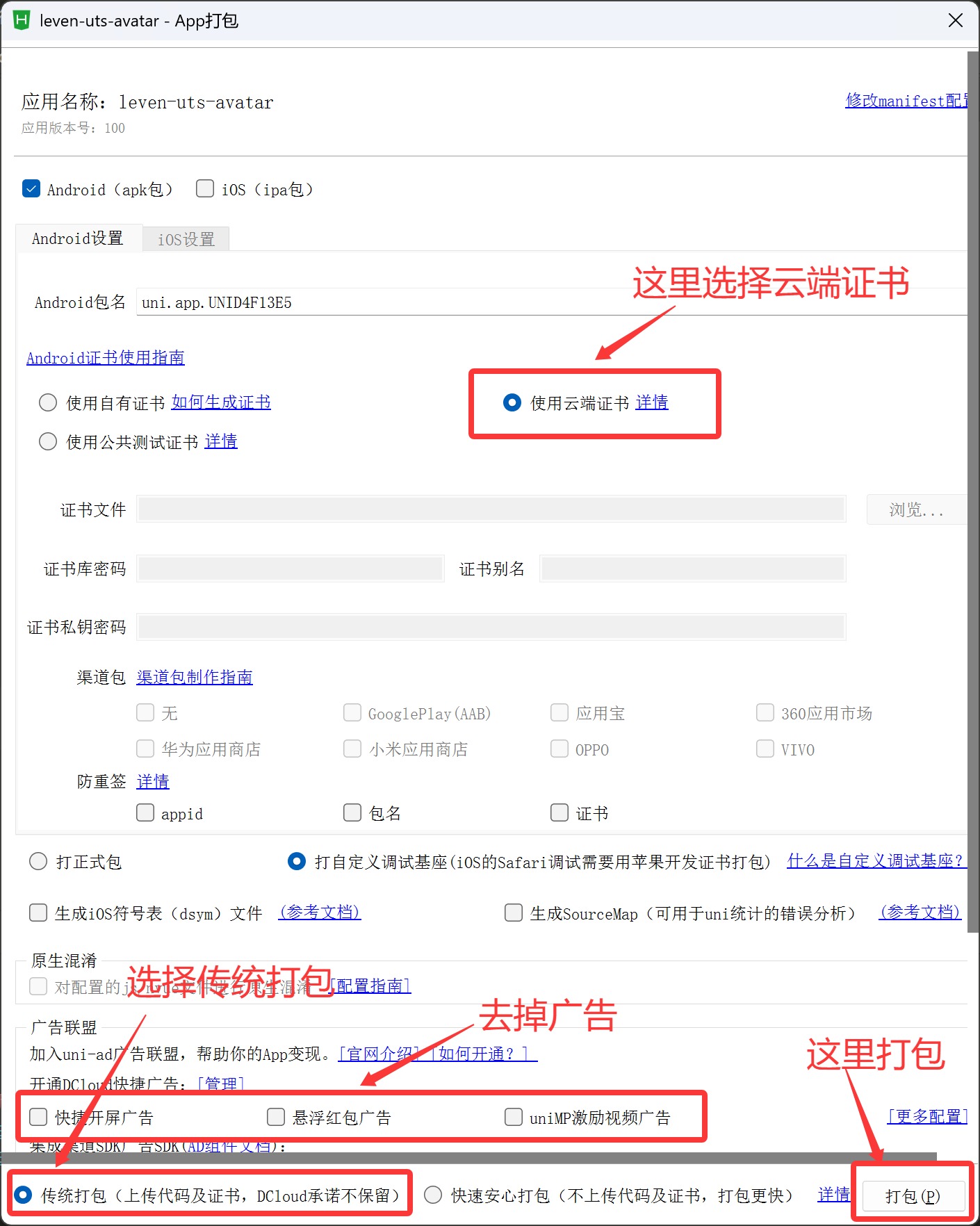Open the 管理 link for DCloud快捷广告
This screenshot has height=1226, width=980.
(221, 1084)
